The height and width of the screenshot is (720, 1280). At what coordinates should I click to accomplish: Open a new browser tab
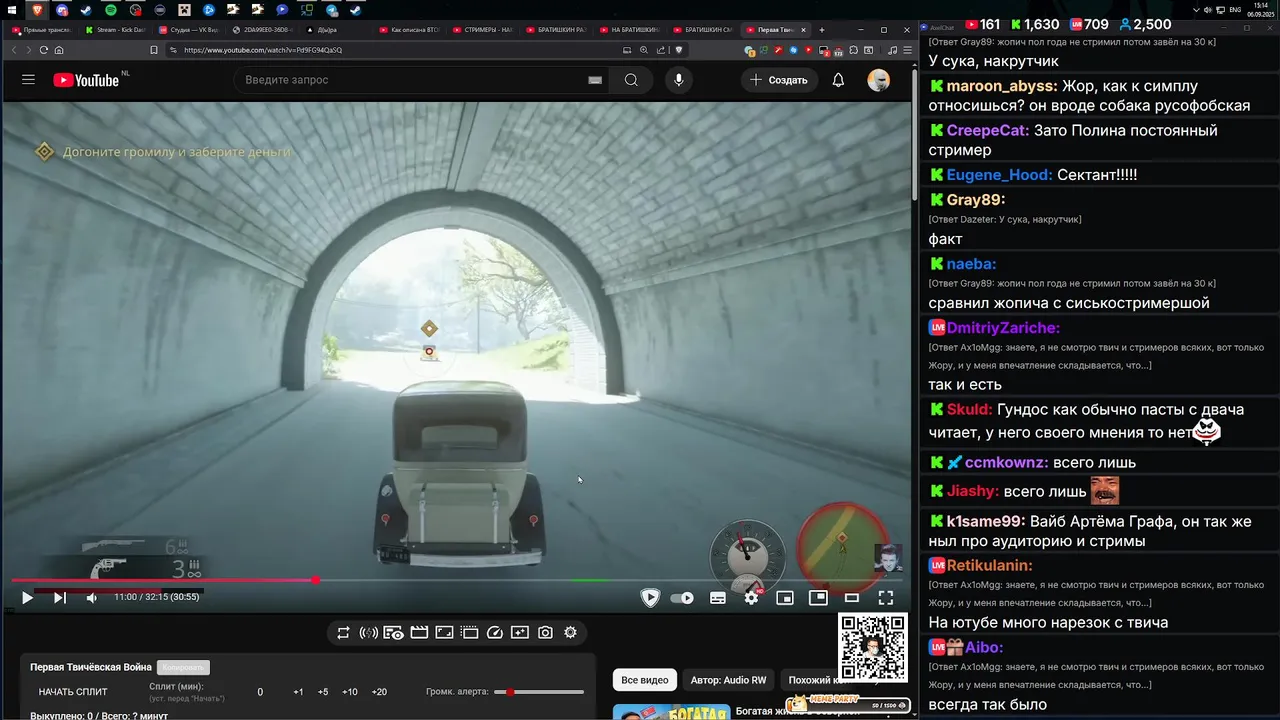822,30
